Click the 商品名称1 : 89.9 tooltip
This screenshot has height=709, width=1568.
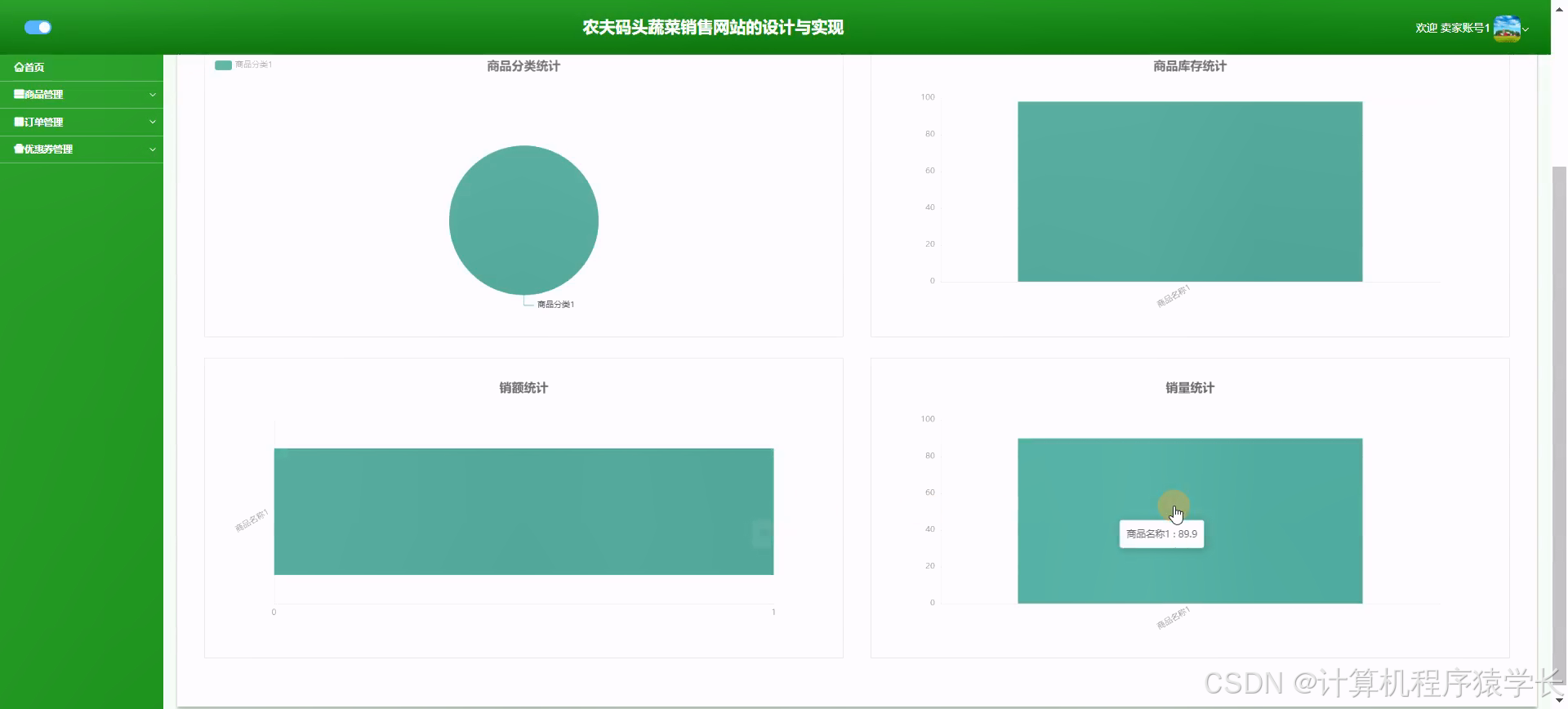(1161, 533)
